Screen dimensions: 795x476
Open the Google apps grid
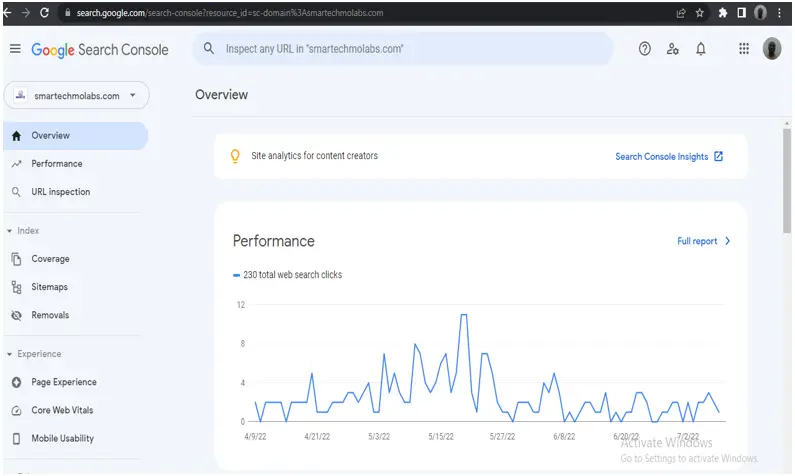point(744,49)
